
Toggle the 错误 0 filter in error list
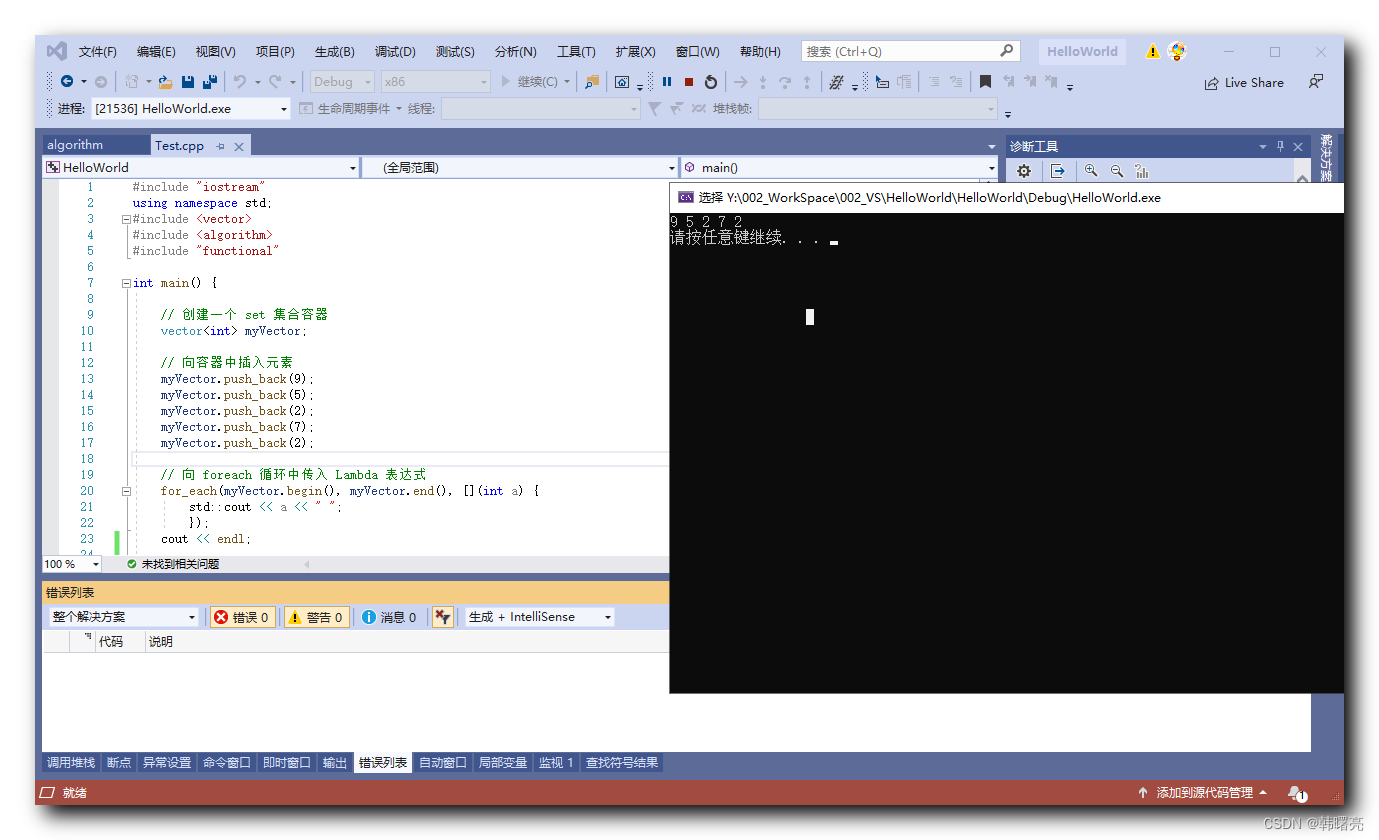(x=242, y=617)
